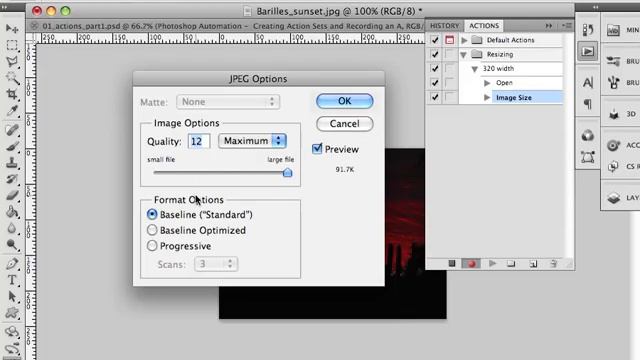Image resolution: width=640 pixels, height=360 pixels.
Task: Click play selection in Actions panel
Action: [492, 264]
